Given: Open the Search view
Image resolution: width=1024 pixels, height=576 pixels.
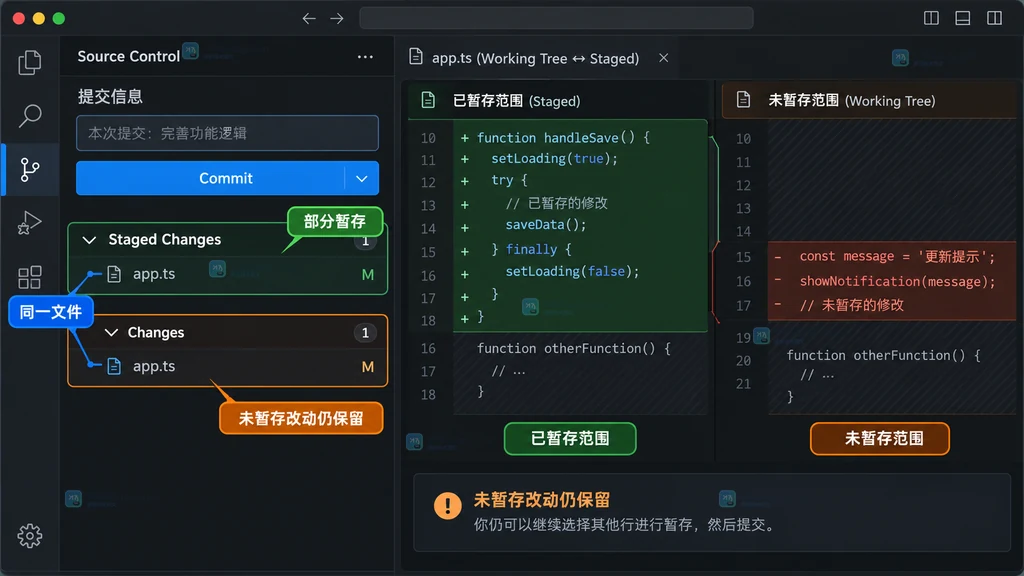Looking at the screenshot, I should (29, 116).
